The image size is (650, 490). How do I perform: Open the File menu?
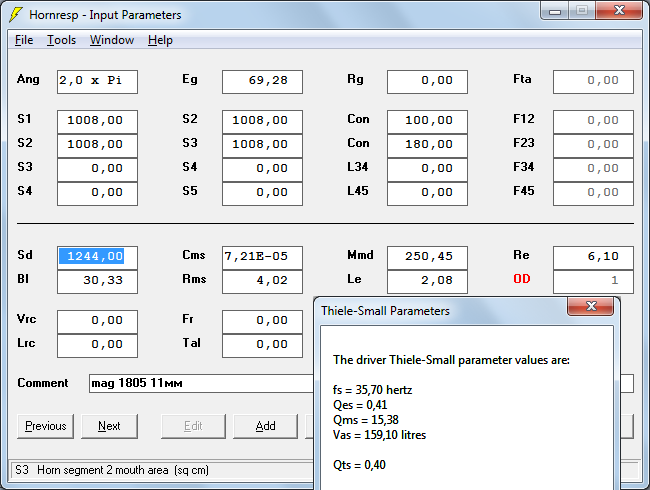click(24, 40)
